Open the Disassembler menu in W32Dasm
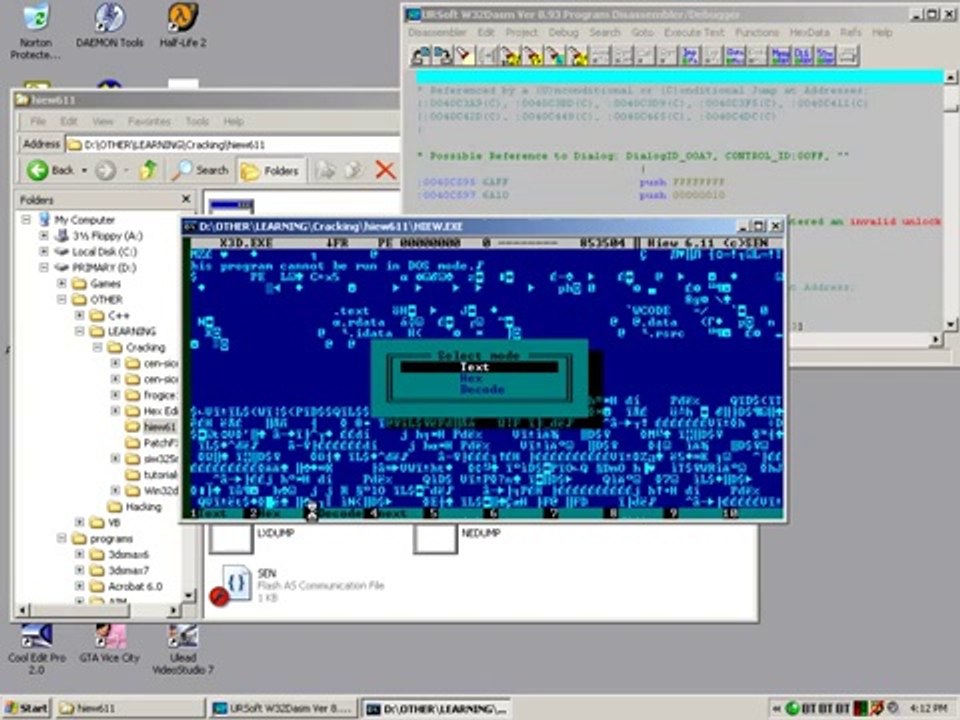960x720 pixels. [x=438, y=32]
